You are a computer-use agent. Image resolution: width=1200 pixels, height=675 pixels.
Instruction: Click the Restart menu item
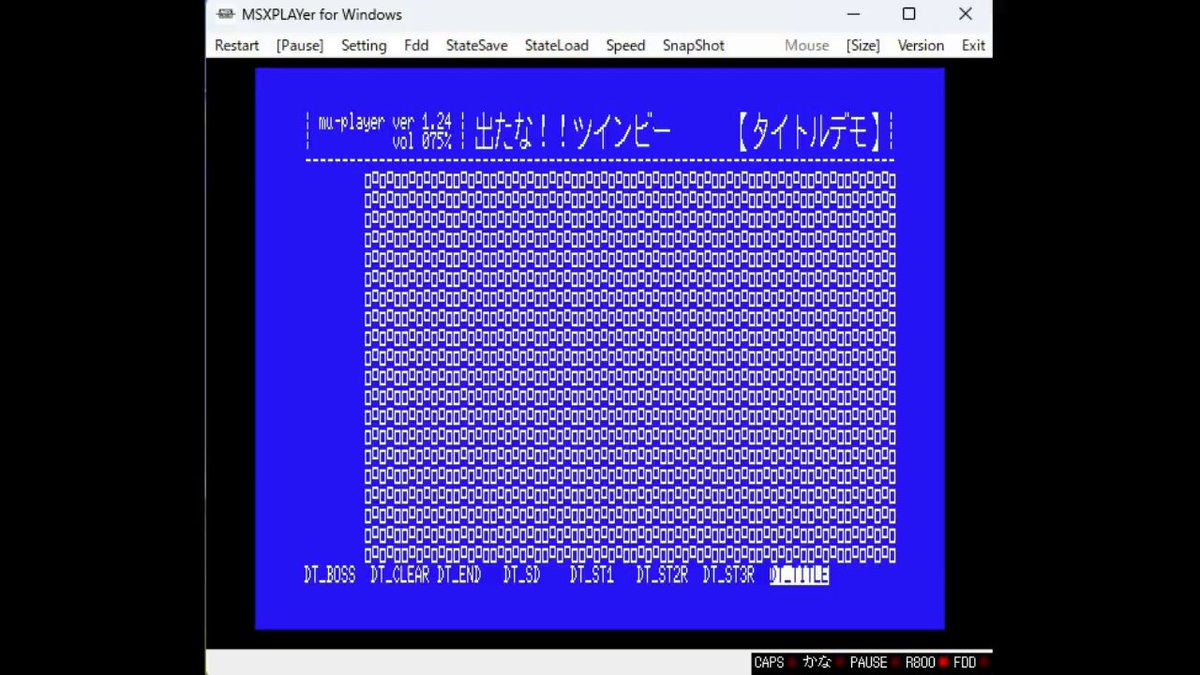point(237,45)
